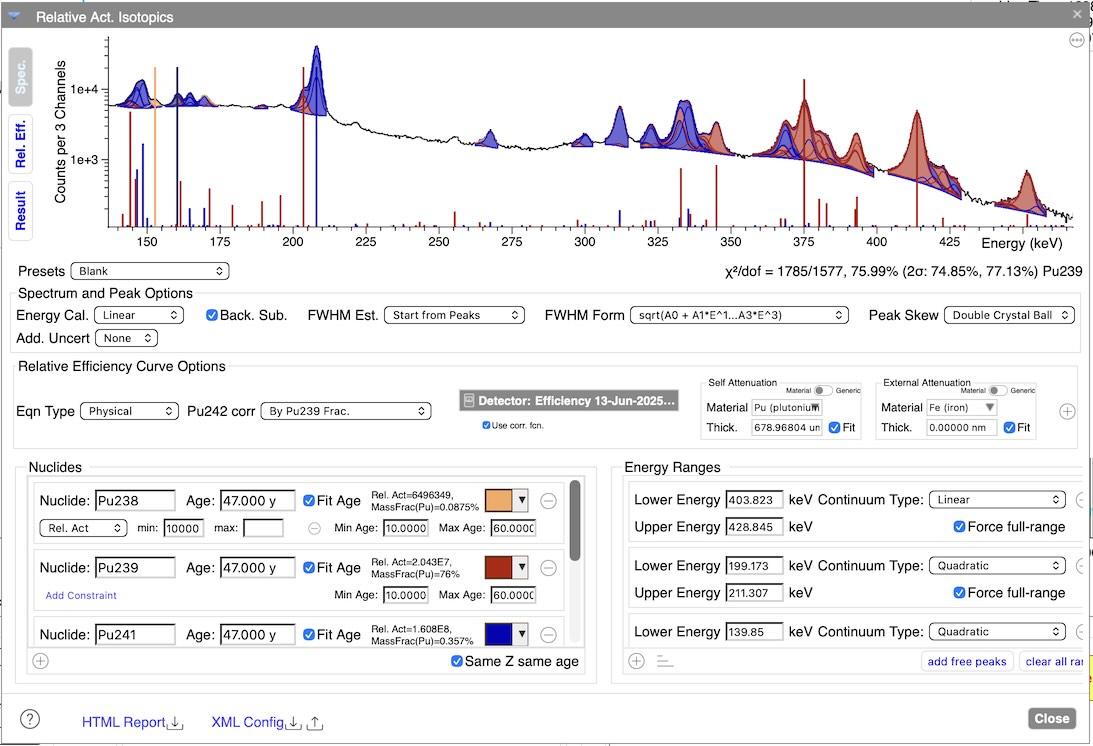Switch to the Result tab
The width and height of the screenshot is (1093, 746).
[20, 211]
